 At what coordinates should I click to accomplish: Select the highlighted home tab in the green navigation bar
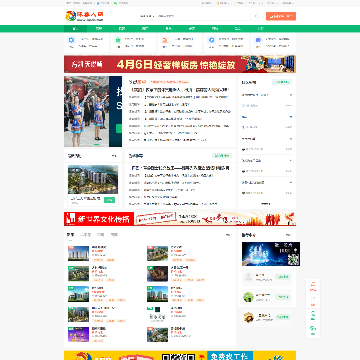click(x=75, y=29)
